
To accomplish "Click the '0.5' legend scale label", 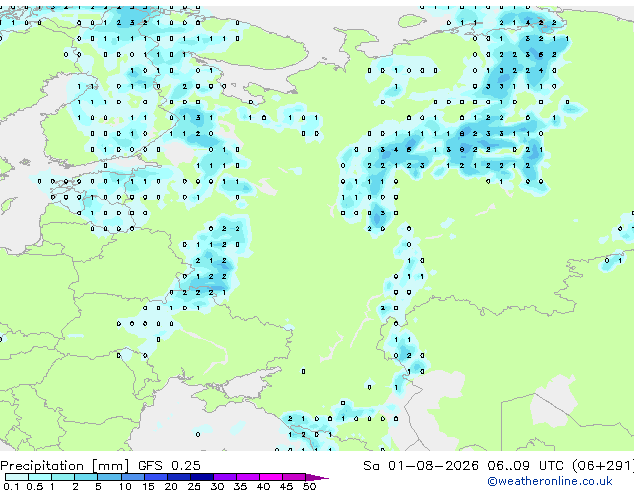I will pos(34,486).
